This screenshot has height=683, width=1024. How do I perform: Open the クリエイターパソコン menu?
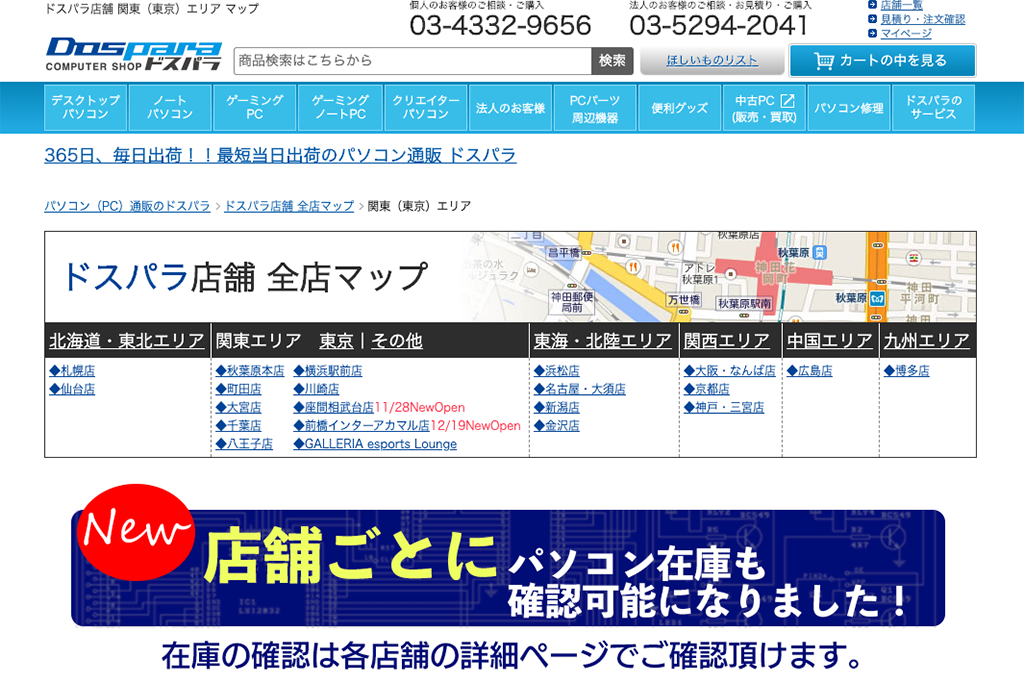(425, 108)
